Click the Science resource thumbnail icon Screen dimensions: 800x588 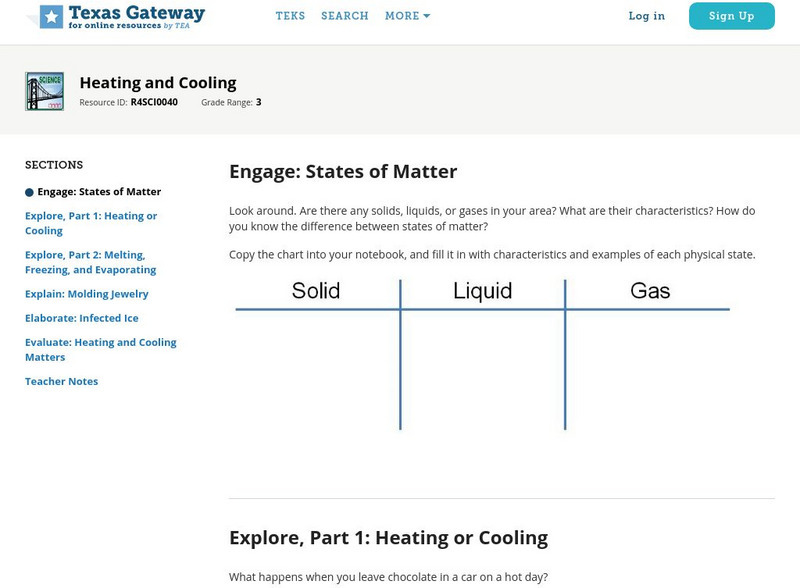44,91
